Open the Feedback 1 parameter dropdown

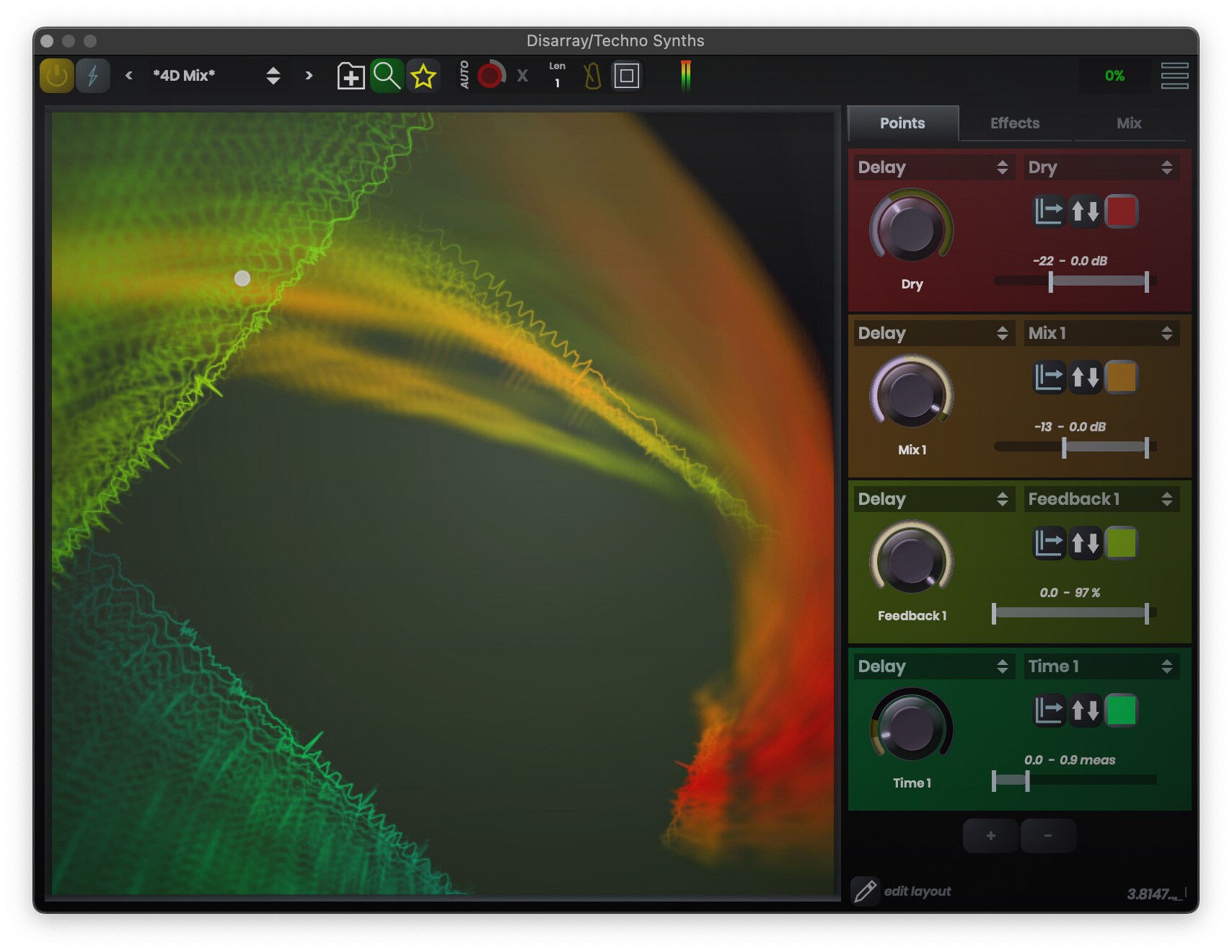pyautogui.click(x=1100, y=499)
